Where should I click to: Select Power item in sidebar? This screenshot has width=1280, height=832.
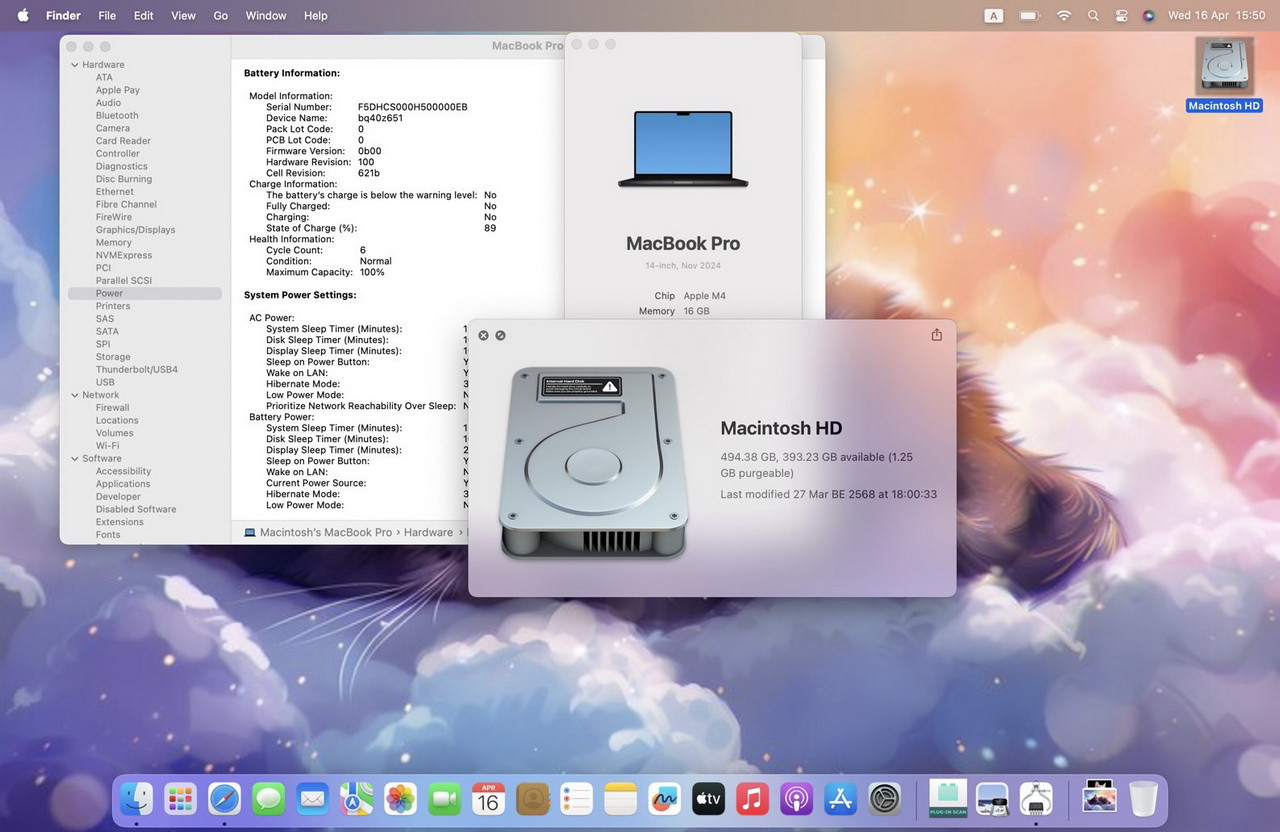click(145, 293)
